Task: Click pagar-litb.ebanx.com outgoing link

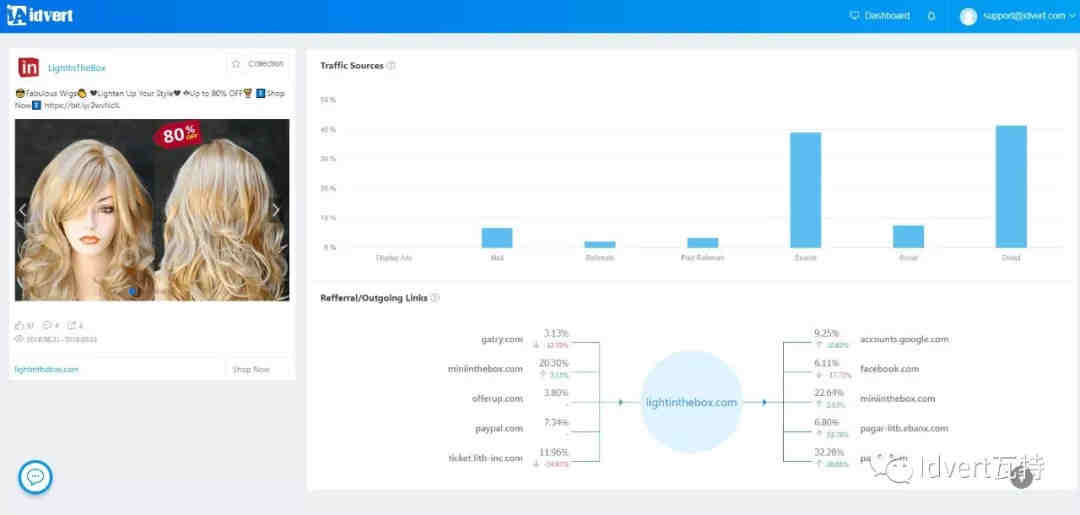Action: pos(904,428)
